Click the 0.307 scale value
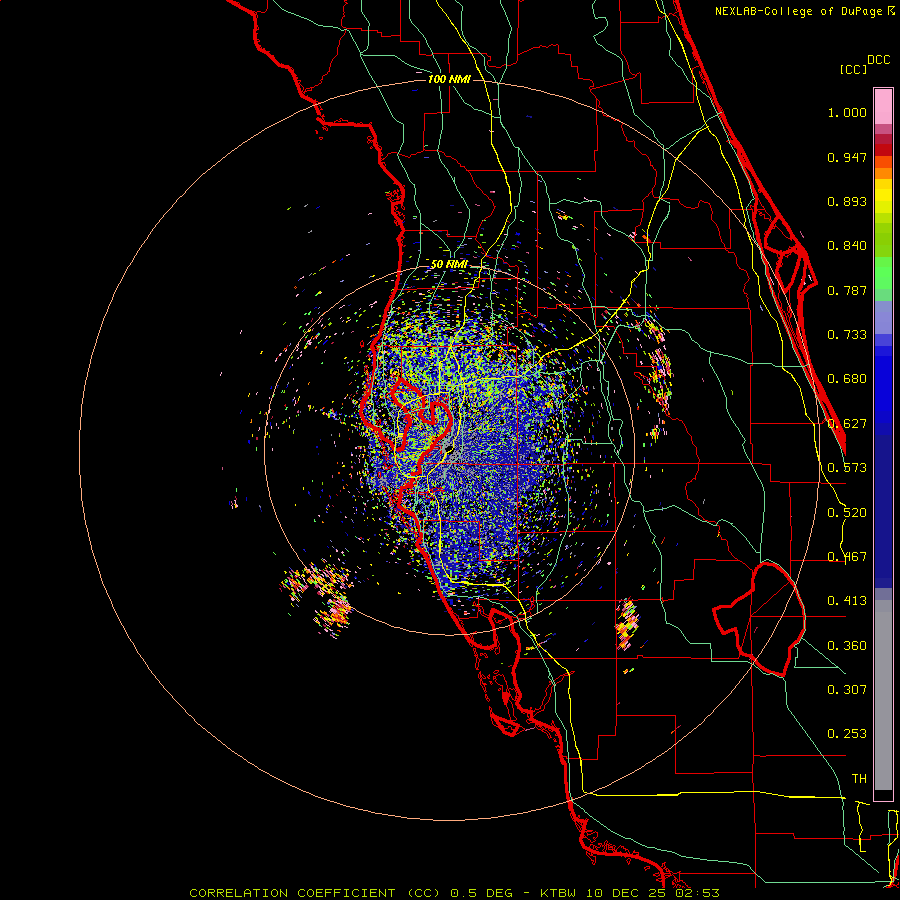The height and width of the screenshot is (900, 900). point(847,689)
